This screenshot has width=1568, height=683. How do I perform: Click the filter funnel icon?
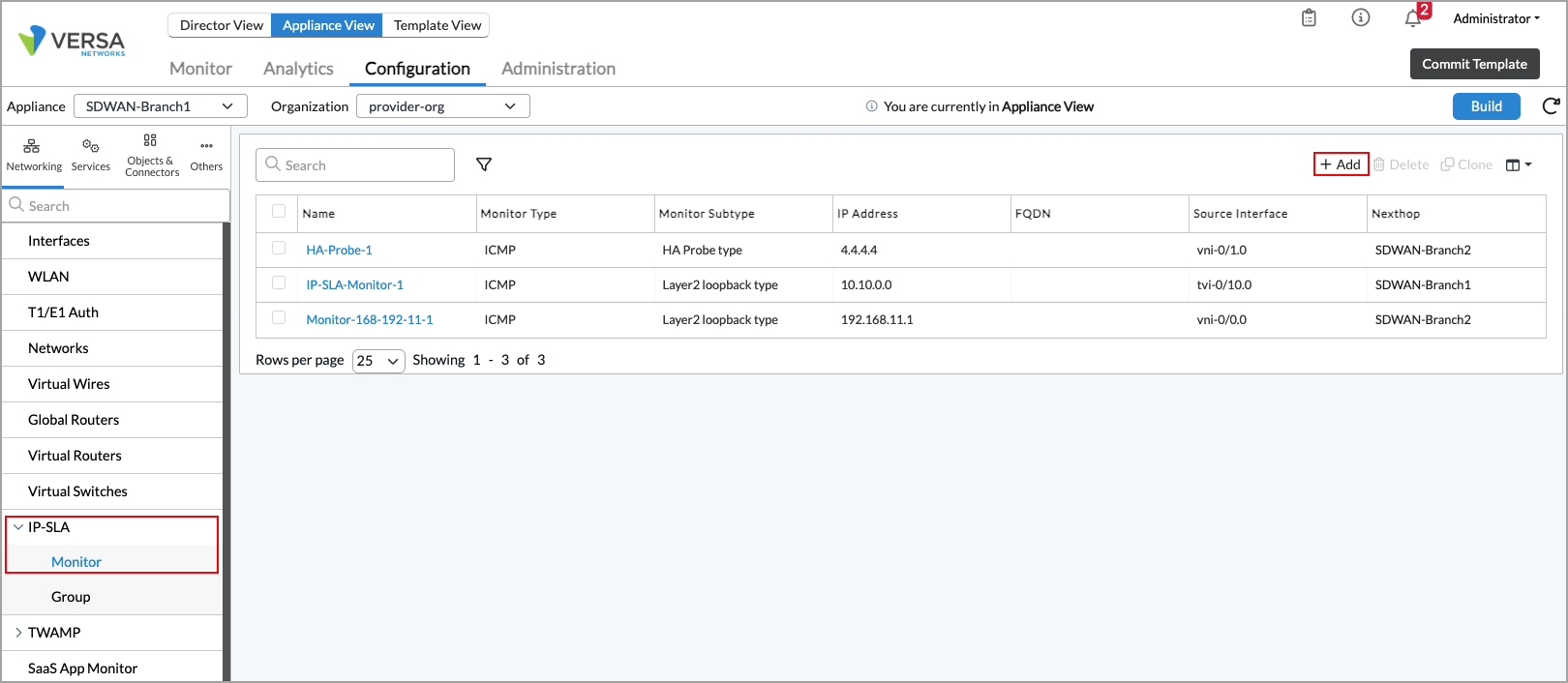[x=484, y=164]
